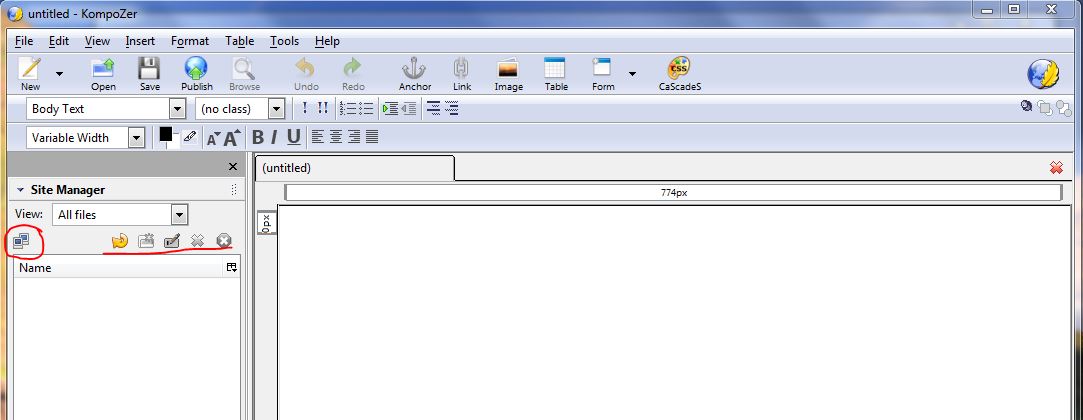Switch to the (untitled) document tab
Viewport: 1083px width, 420px height.
point(354,168)
